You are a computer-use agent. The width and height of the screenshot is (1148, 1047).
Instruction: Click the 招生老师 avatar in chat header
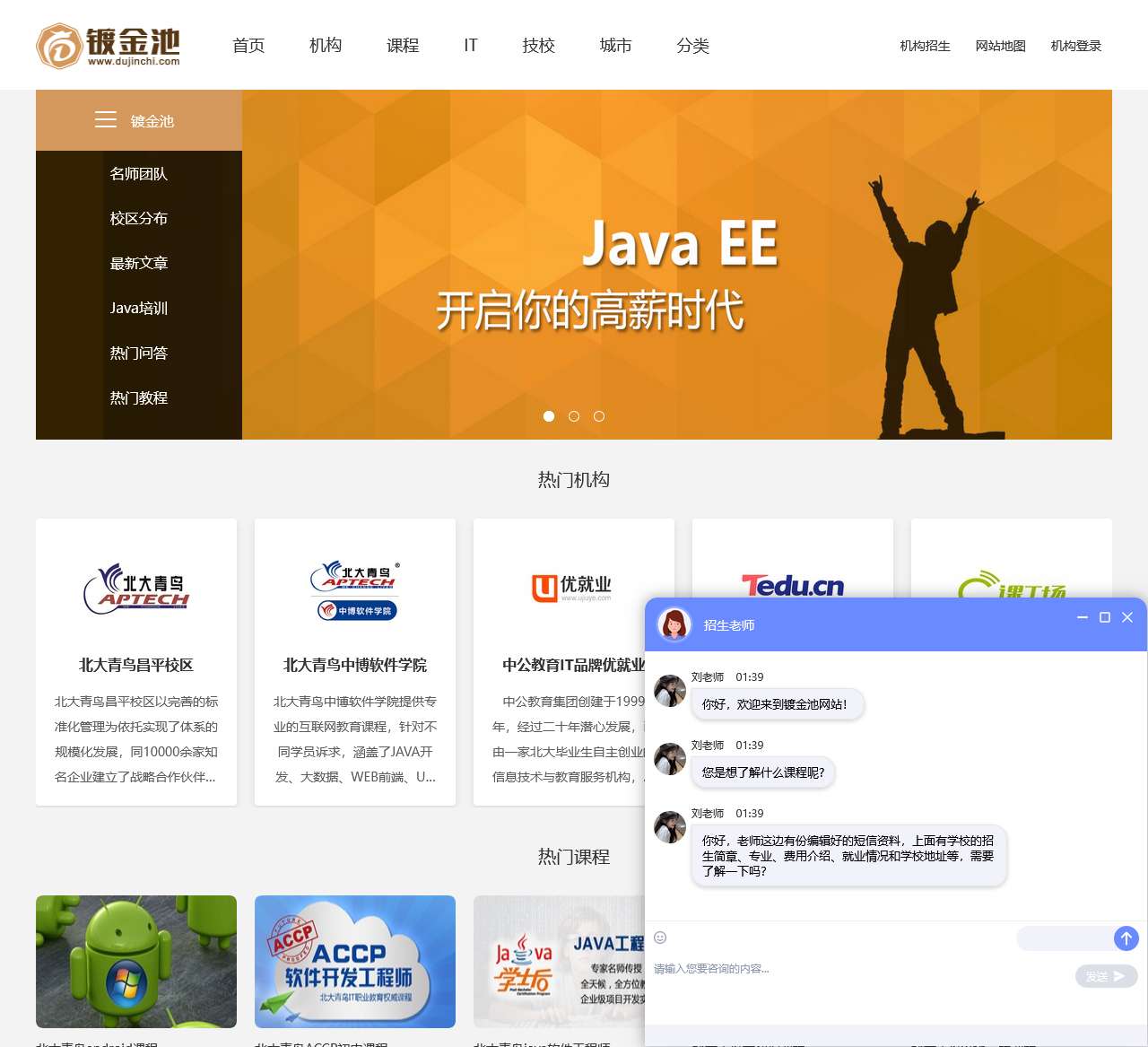674,624
